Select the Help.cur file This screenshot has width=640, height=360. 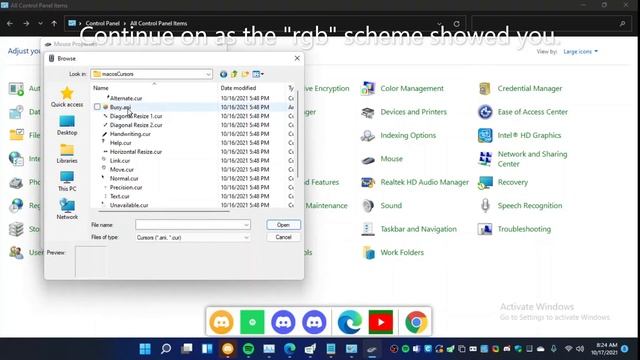click(x=120, y=143)
